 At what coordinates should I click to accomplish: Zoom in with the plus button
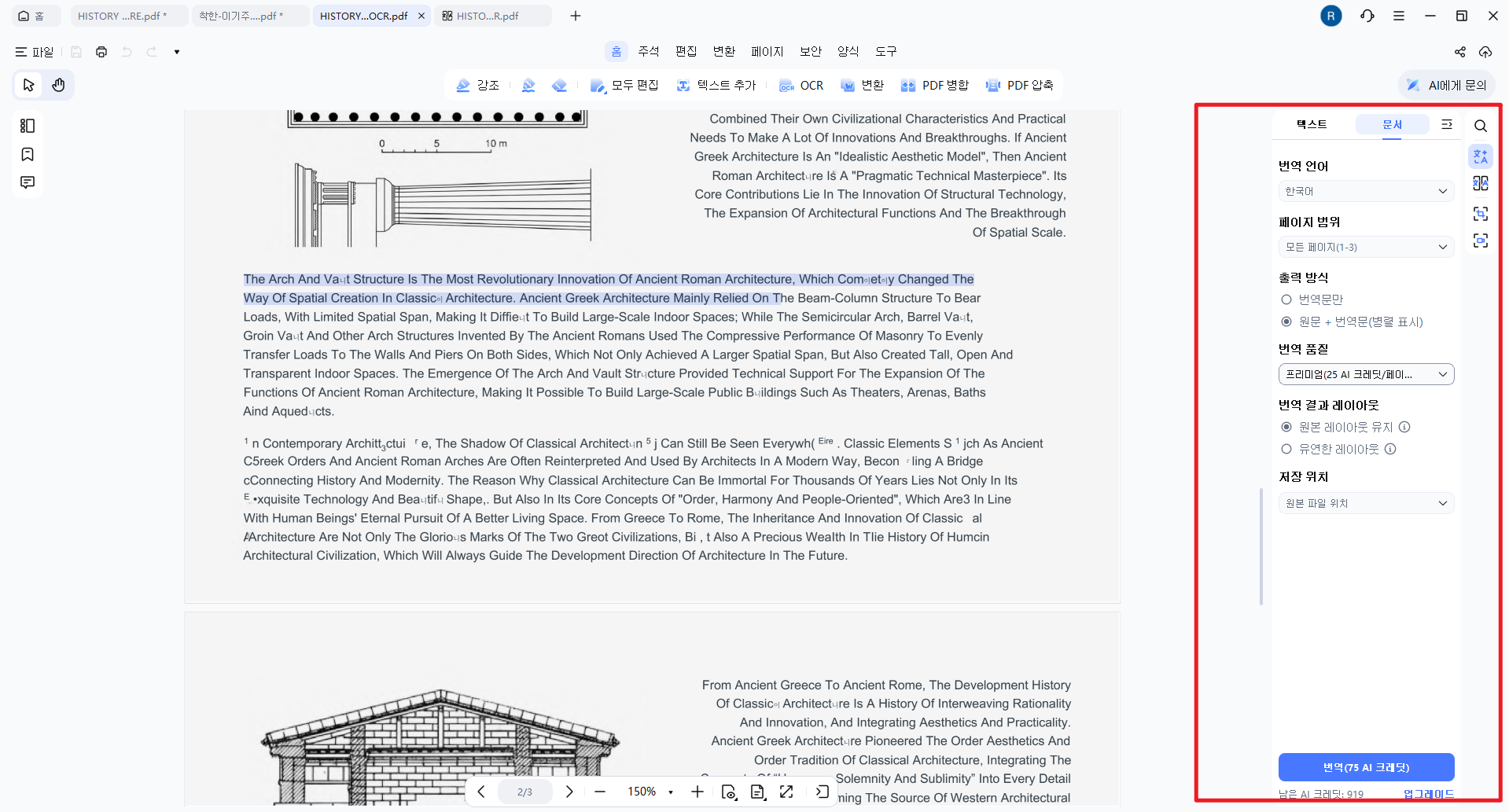(x=697, y=792)
